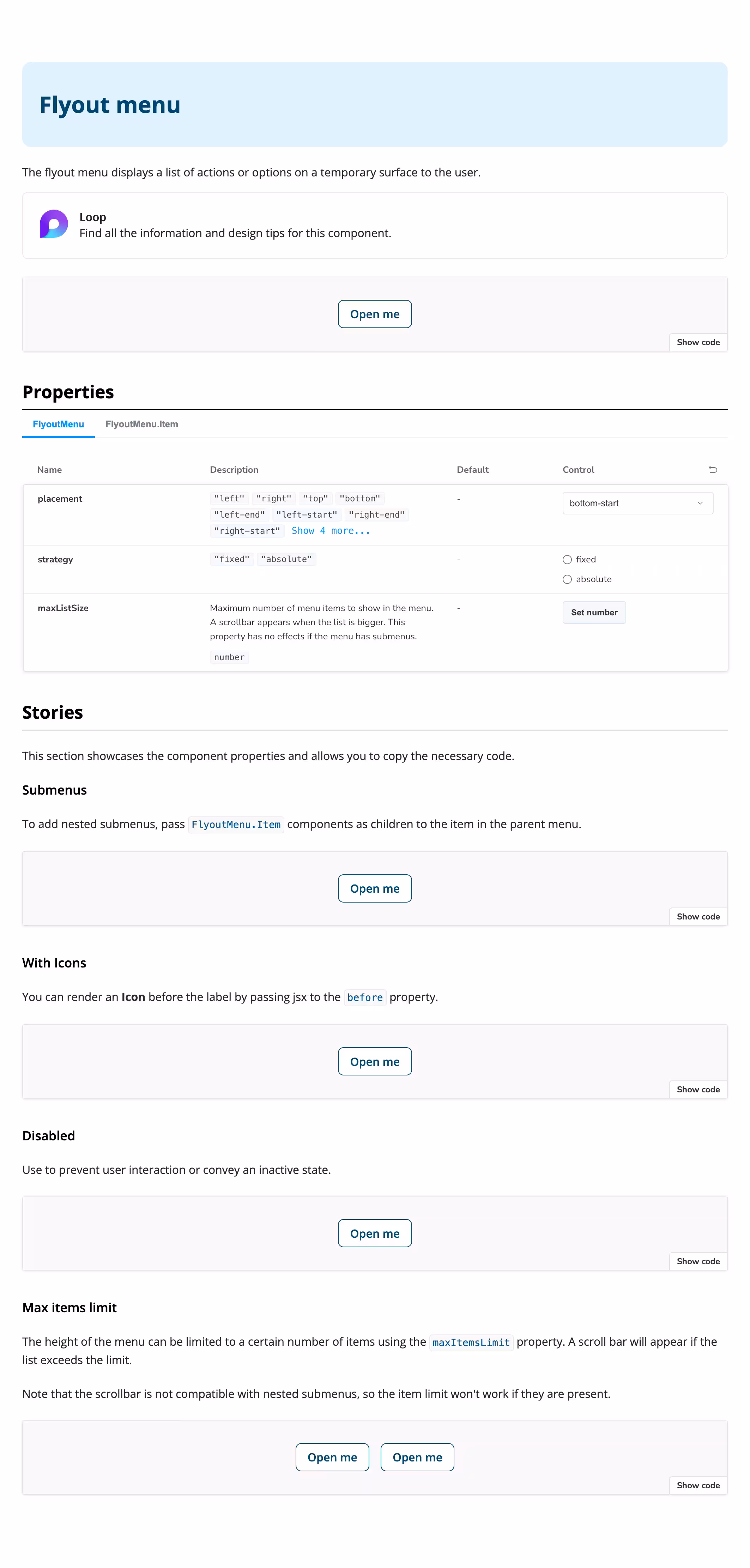The height and width of the screenshot is (1568, 750).
Task: Select the 'absolute' strategy radio button
Action: coord(567,579)
